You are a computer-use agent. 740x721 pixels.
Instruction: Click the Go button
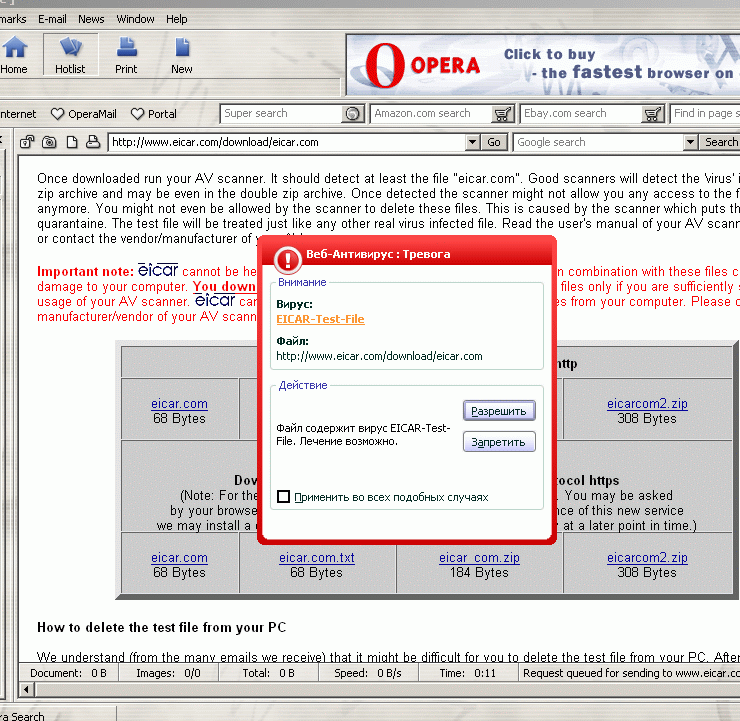click(x=494, y=142)
